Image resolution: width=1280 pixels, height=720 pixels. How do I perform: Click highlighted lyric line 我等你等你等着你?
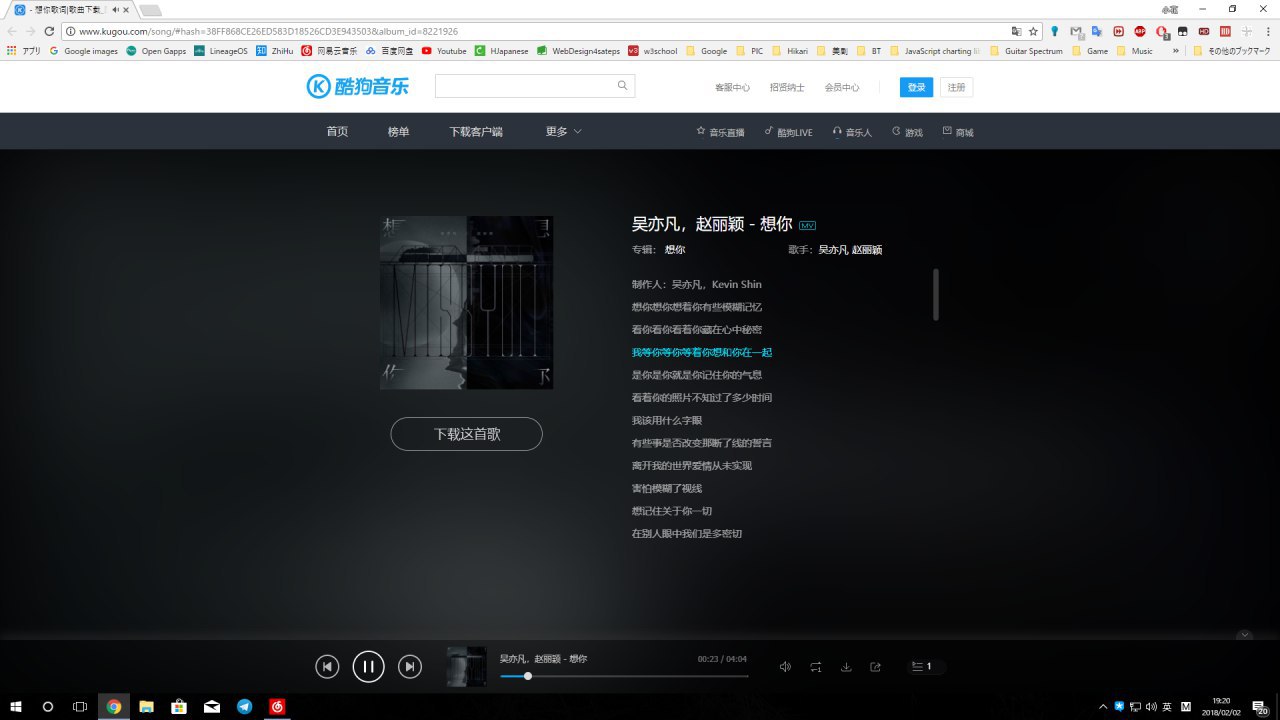coord(702,353)
